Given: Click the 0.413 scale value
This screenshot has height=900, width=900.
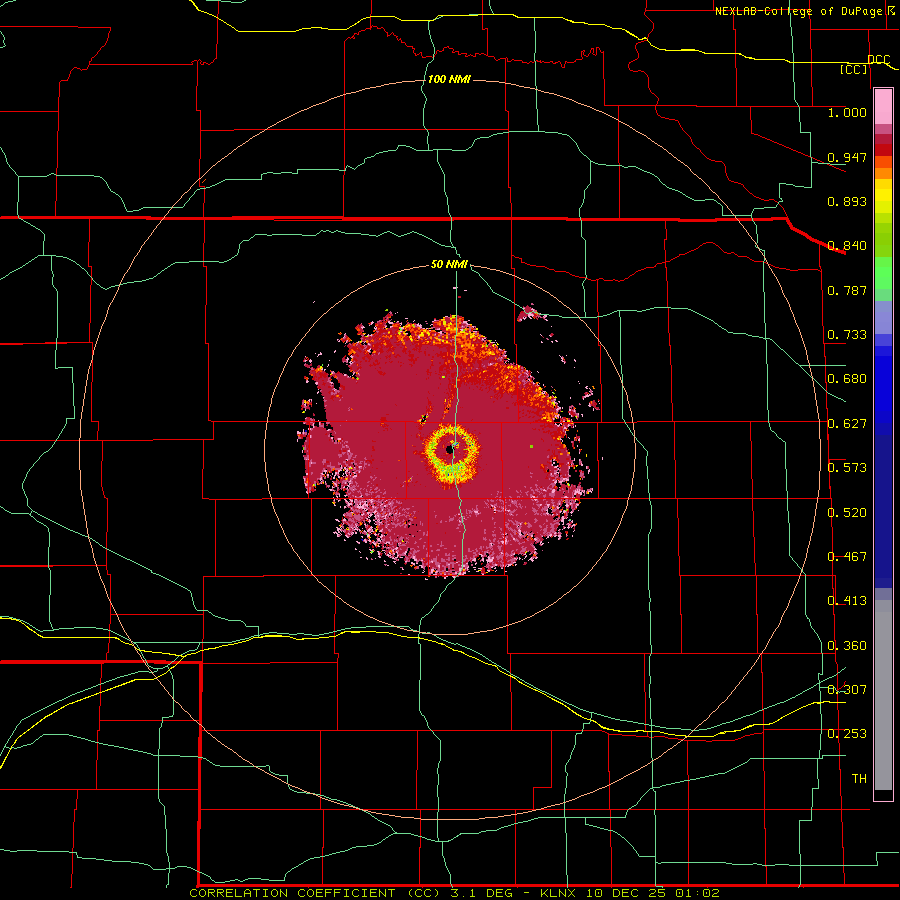Looking at the screenshot, I should click(847, 601).
